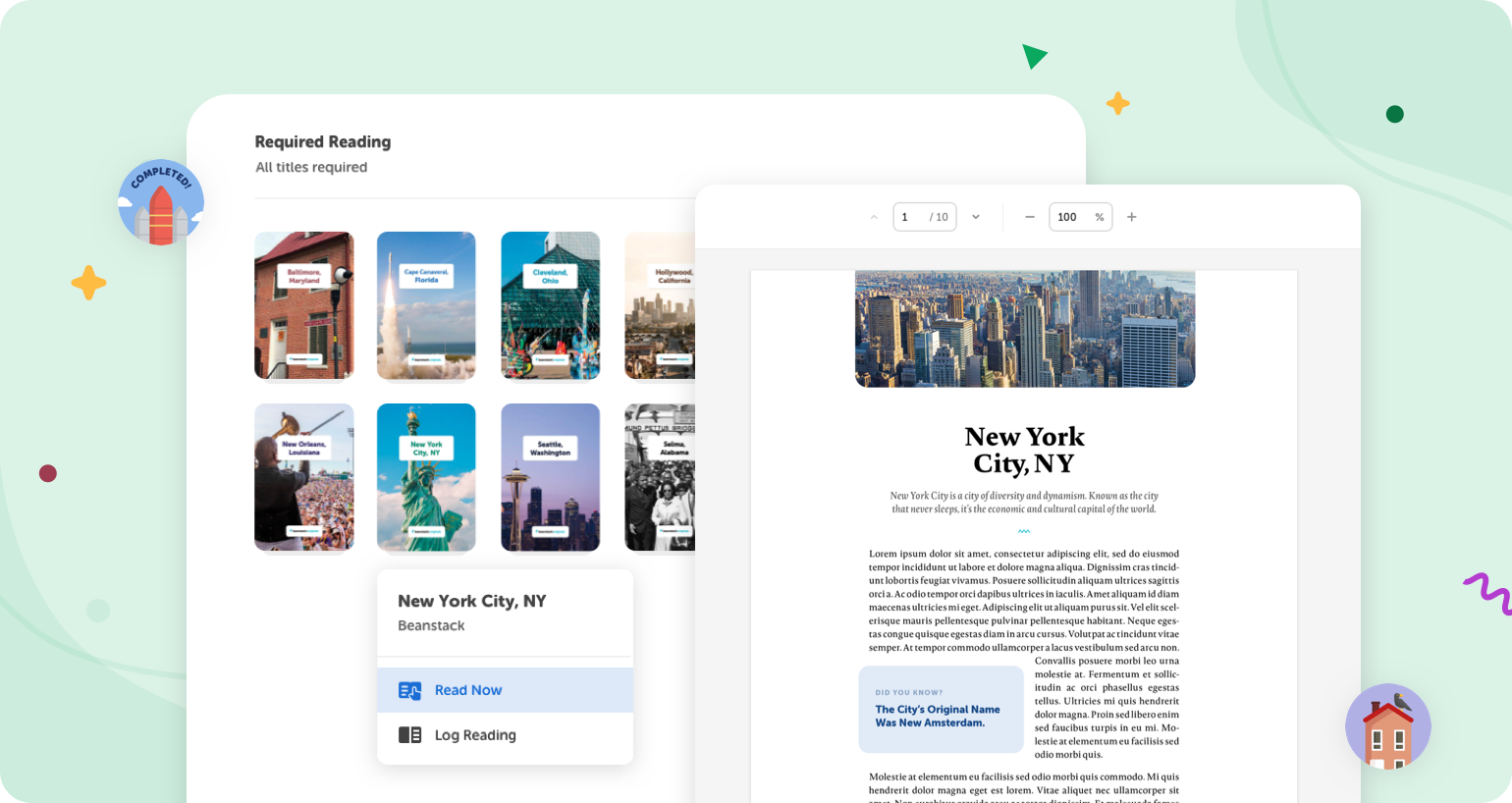Click the italic city-of-diversity subtitle text

coord(1024,503)
